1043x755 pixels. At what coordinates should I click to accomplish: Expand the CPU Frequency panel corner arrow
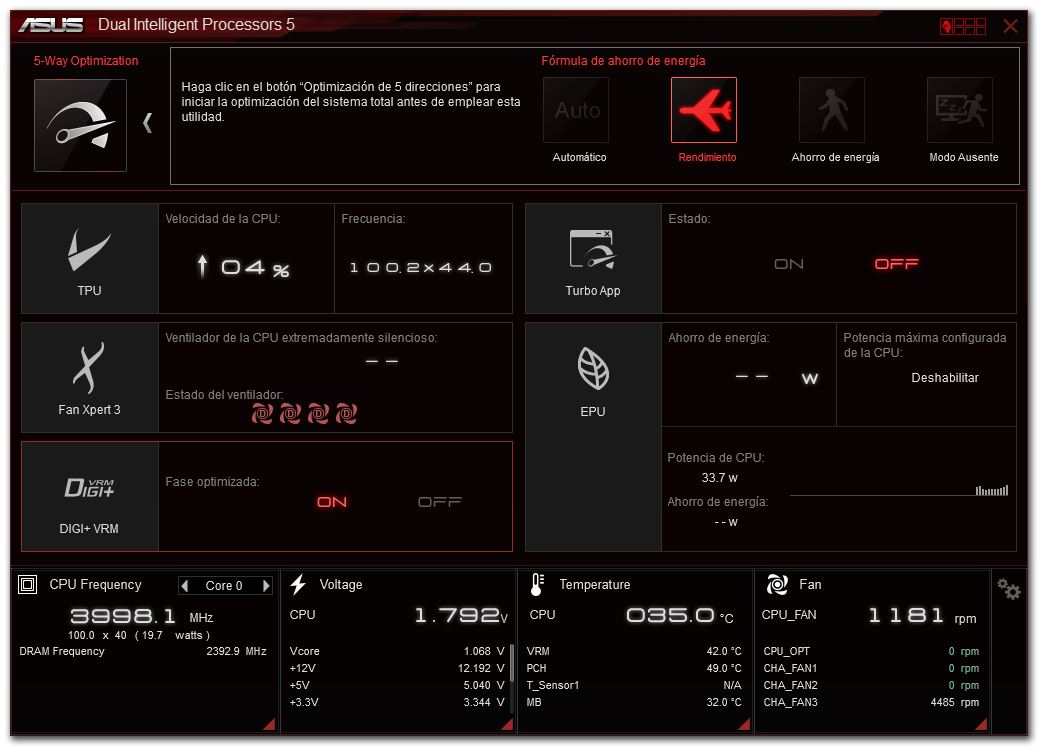tap(269, 724)
